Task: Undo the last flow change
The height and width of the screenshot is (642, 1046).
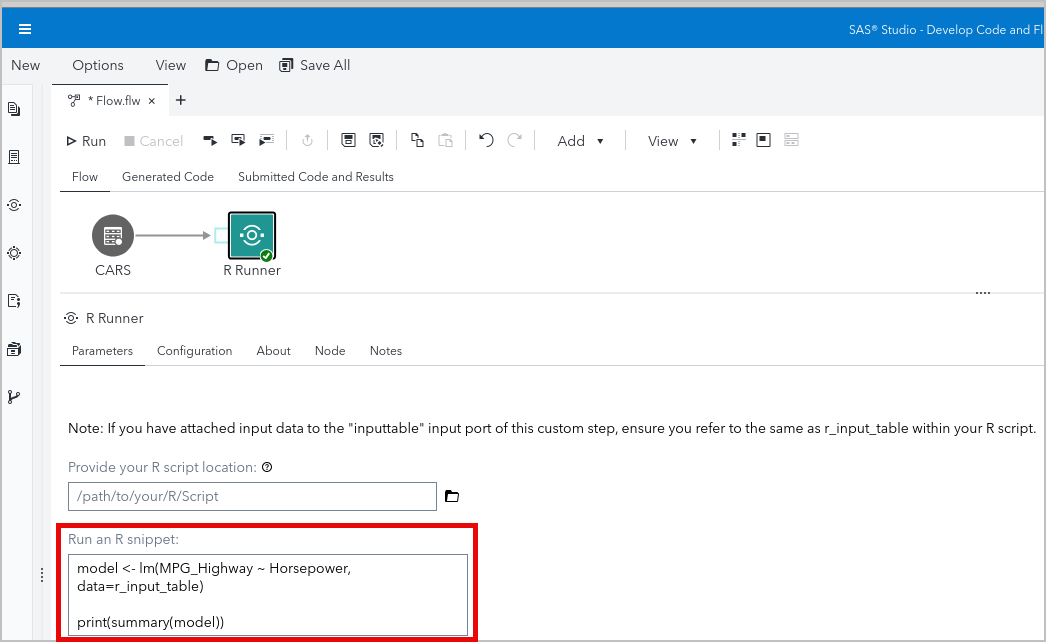Action: (486, 140)
